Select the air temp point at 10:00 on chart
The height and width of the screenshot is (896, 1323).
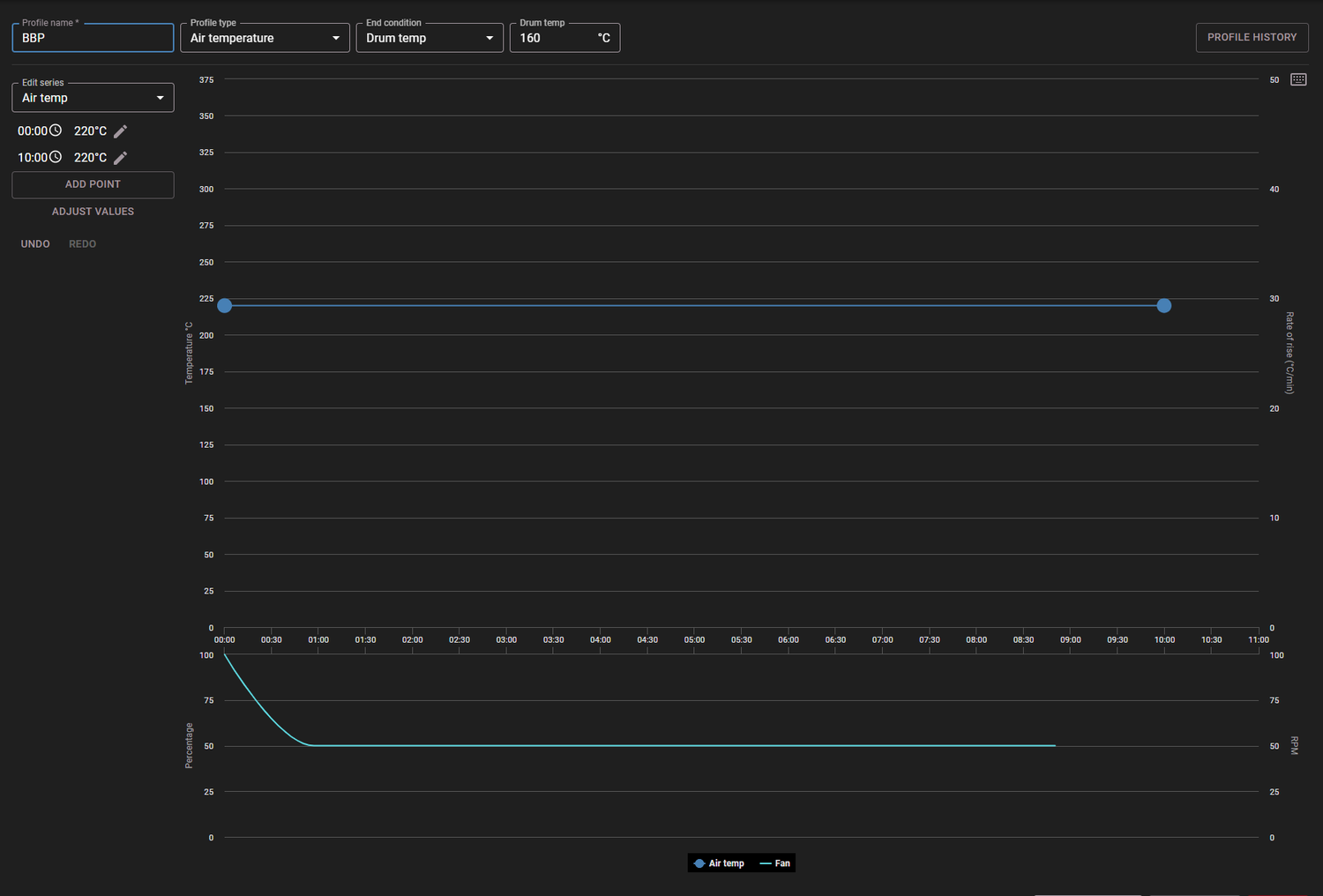click(1164, 305)
